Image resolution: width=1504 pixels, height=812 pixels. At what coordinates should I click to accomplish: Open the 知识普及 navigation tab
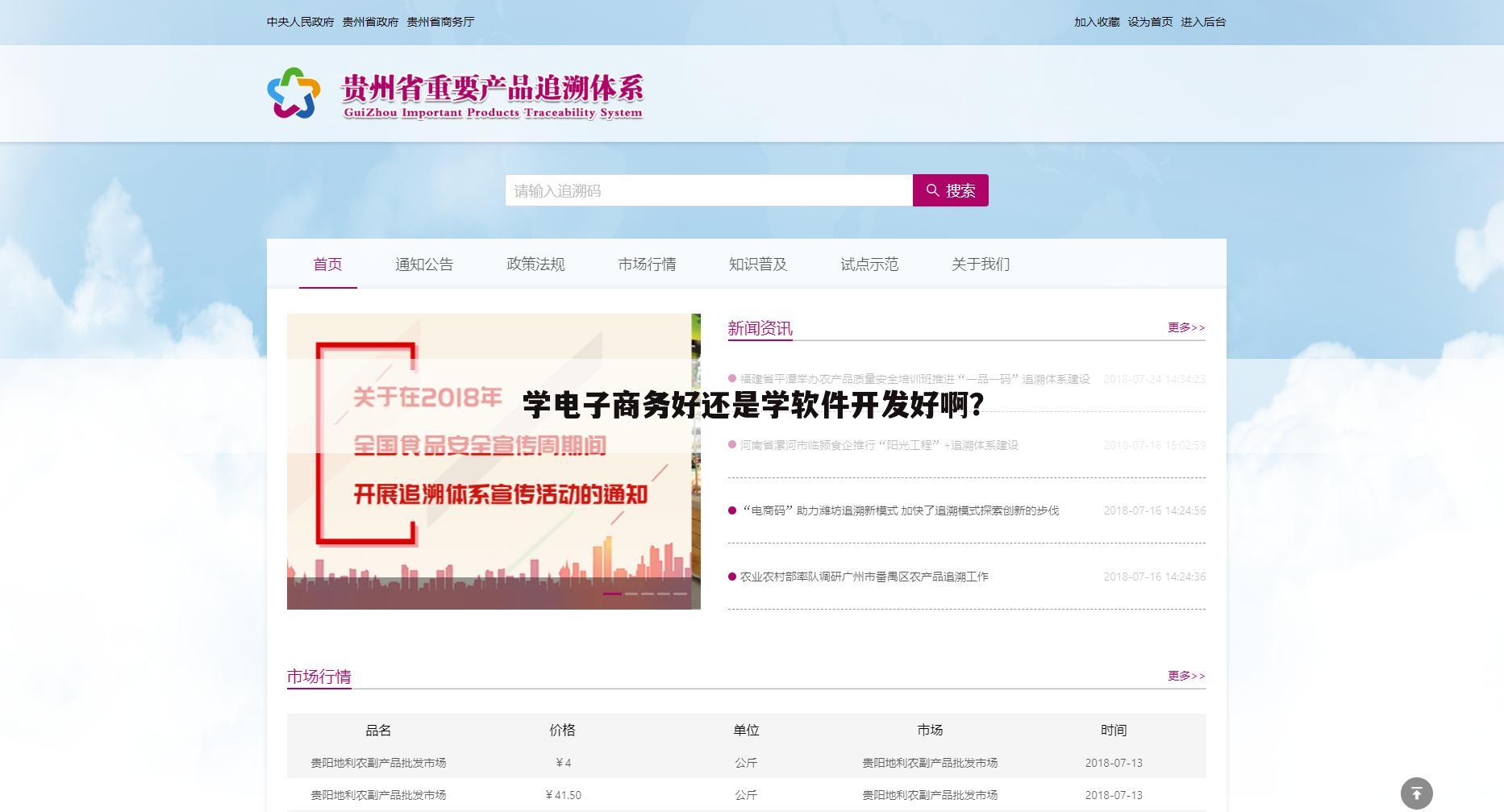point(758,264)
